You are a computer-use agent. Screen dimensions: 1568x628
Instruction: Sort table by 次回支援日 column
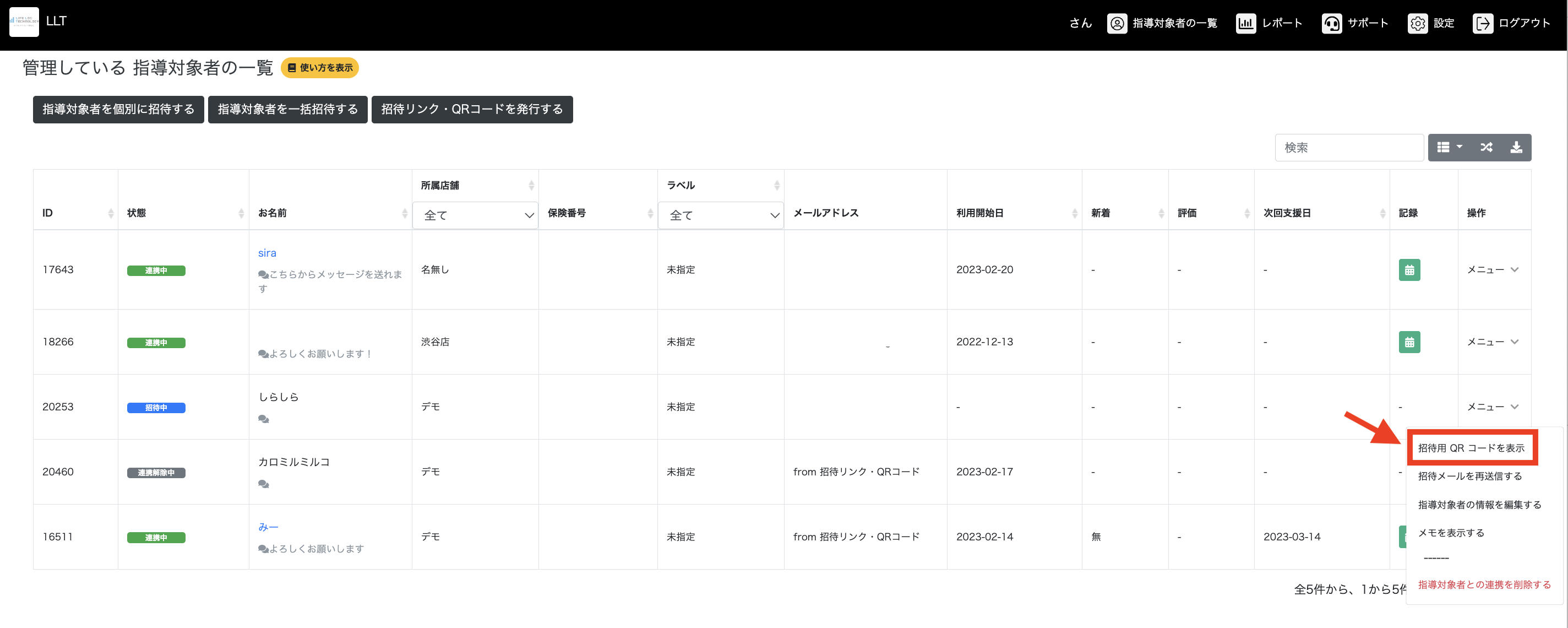coord(1322,213)
